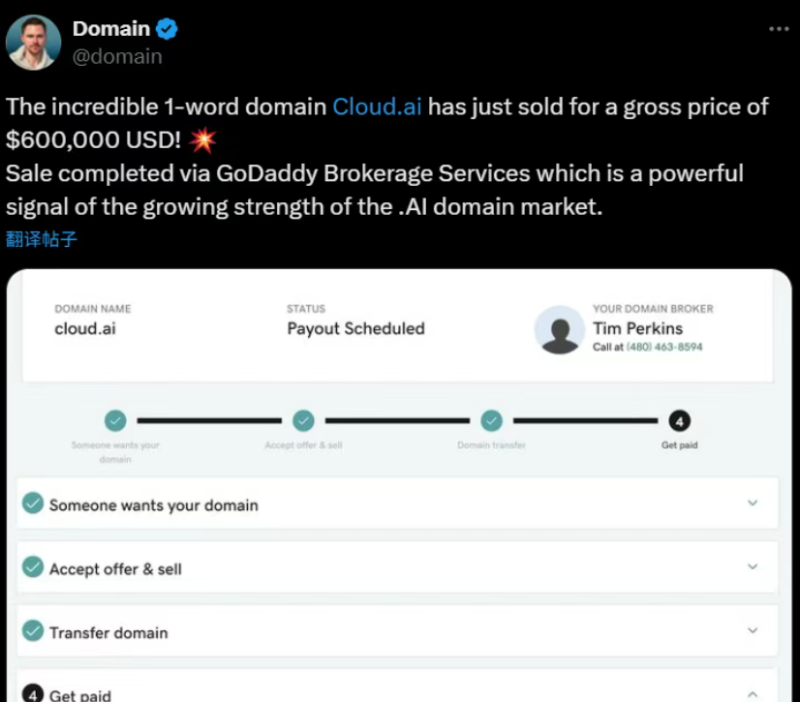
Task: Click the second progress step checkmark circle
Action: point(303,421)
